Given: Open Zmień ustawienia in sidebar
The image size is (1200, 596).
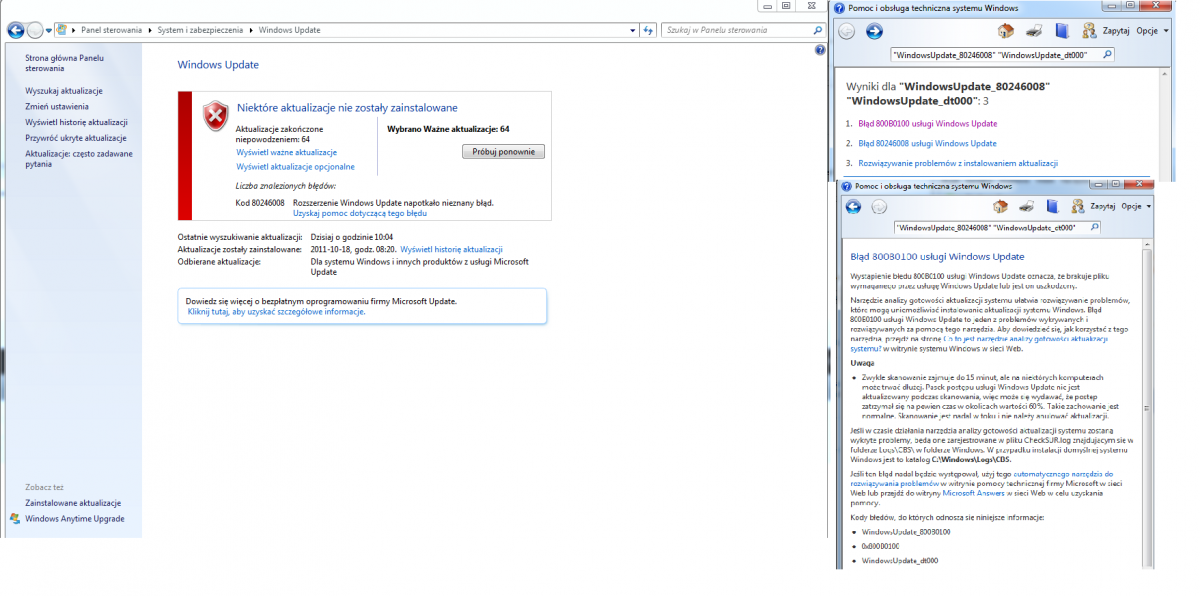Looking at the screenshot, I should [57, 106].
